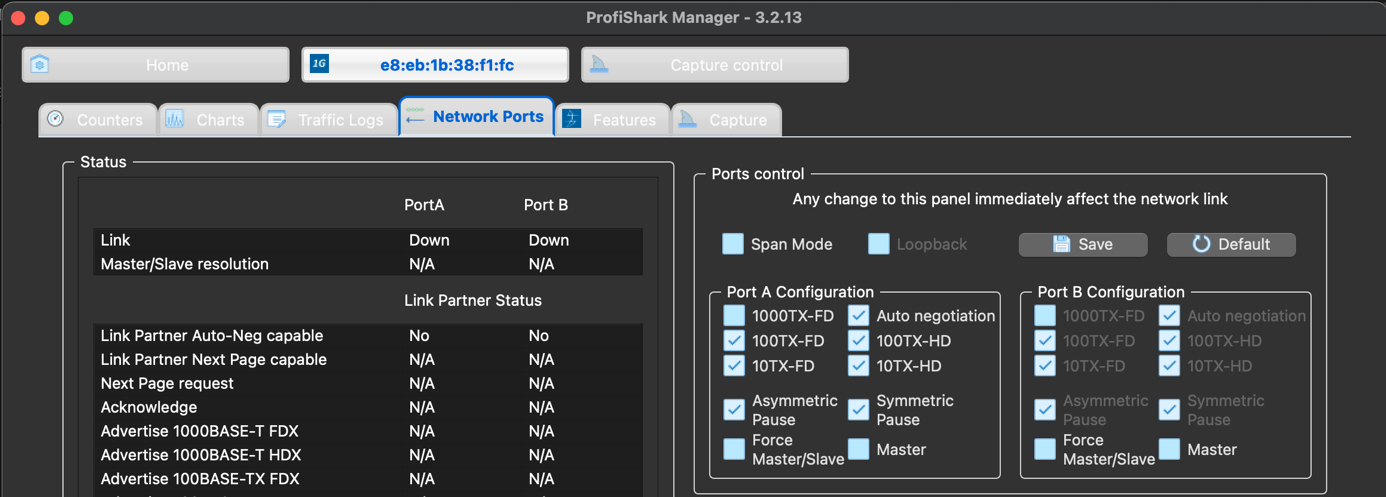
Task: Toggle the Loopback checkbox
Action: click(879, 244)
